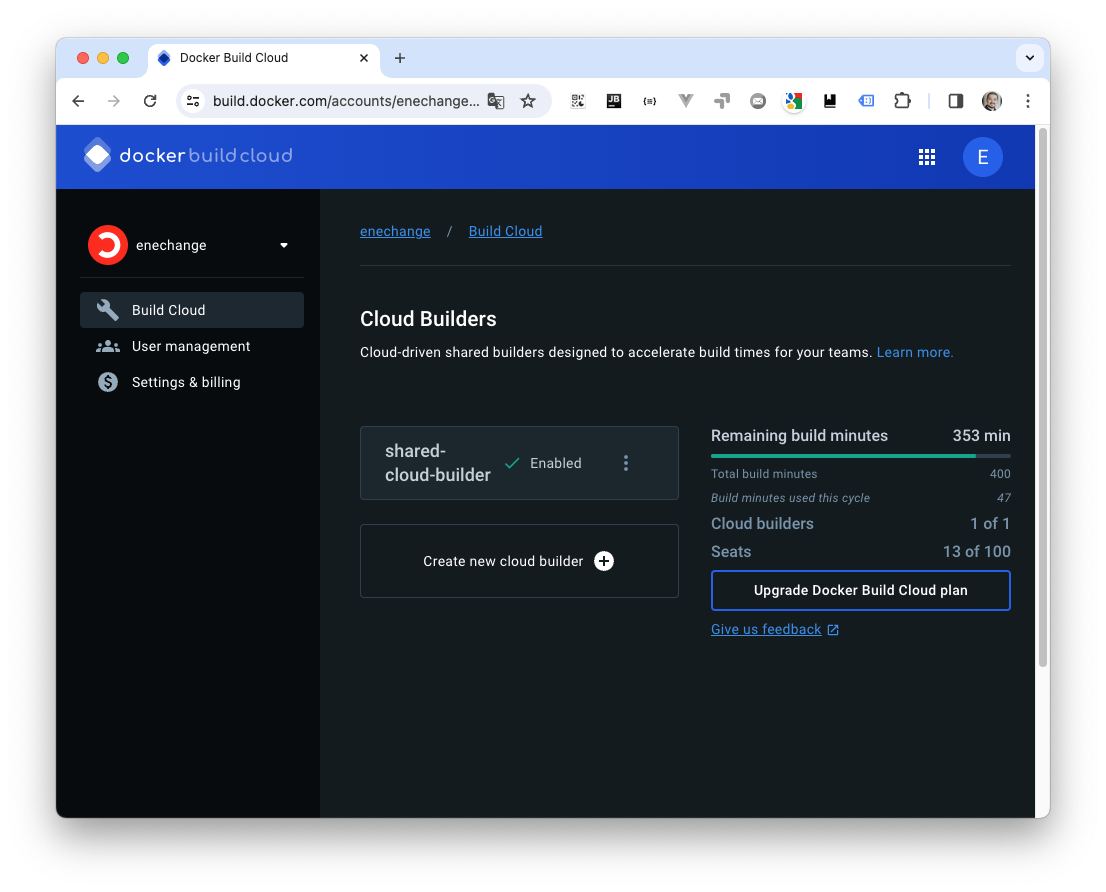1106x892 pixels.
Task: Click the 353 min remaining value
Action: click(981, 436)
